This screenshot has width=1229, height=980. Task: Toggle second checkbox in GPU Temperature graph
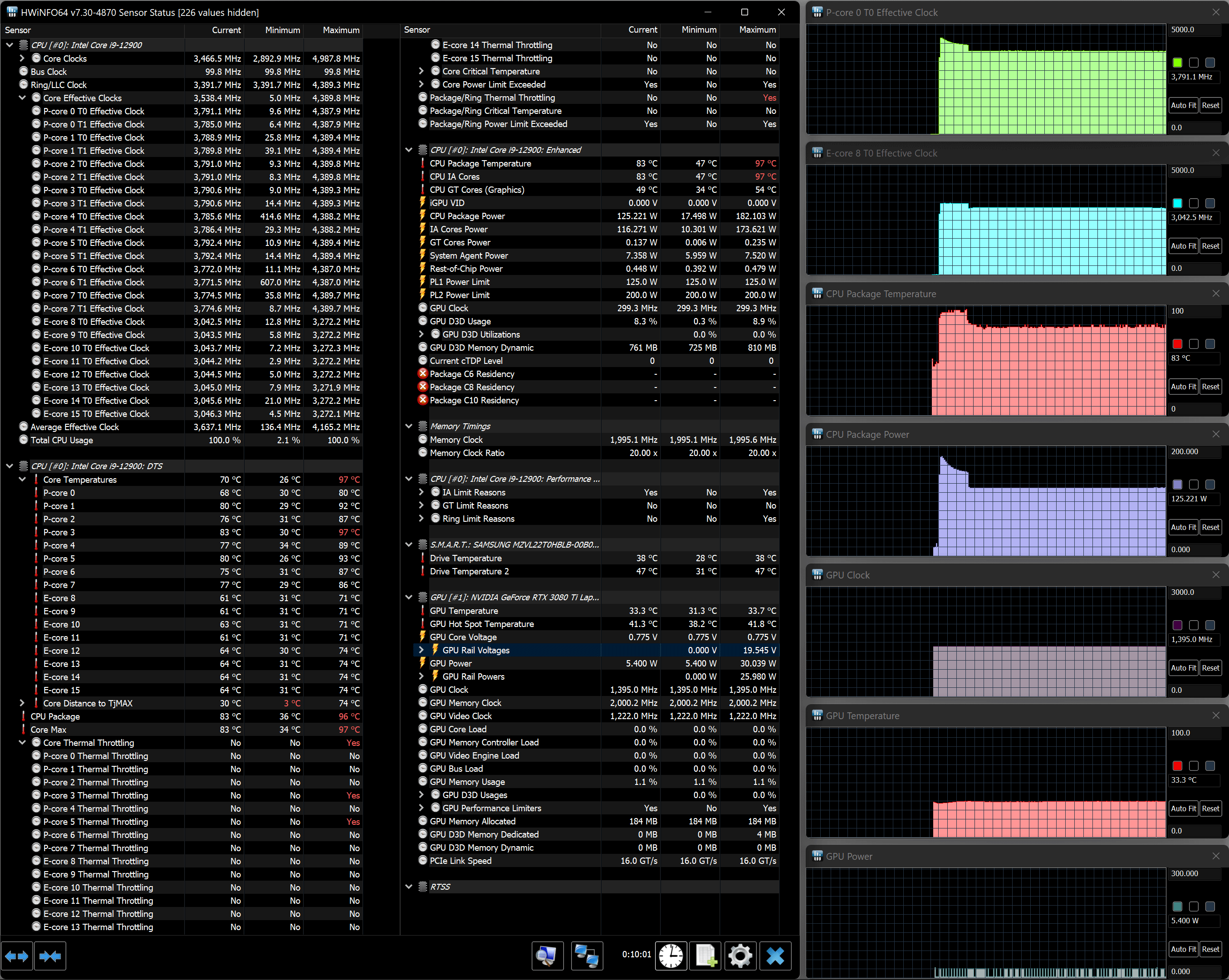pos(1194,766)
